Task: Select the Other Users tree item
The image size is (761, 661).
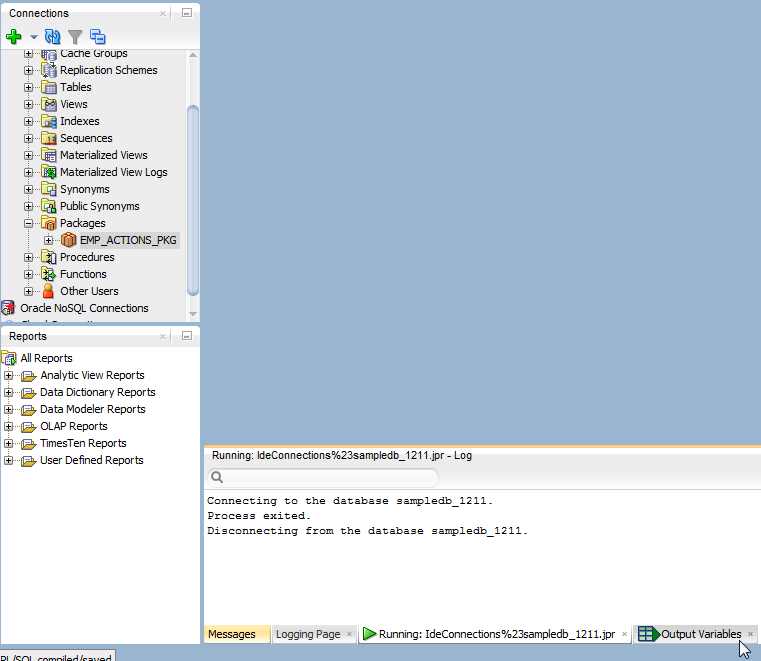Action: (x=89, y=291)
